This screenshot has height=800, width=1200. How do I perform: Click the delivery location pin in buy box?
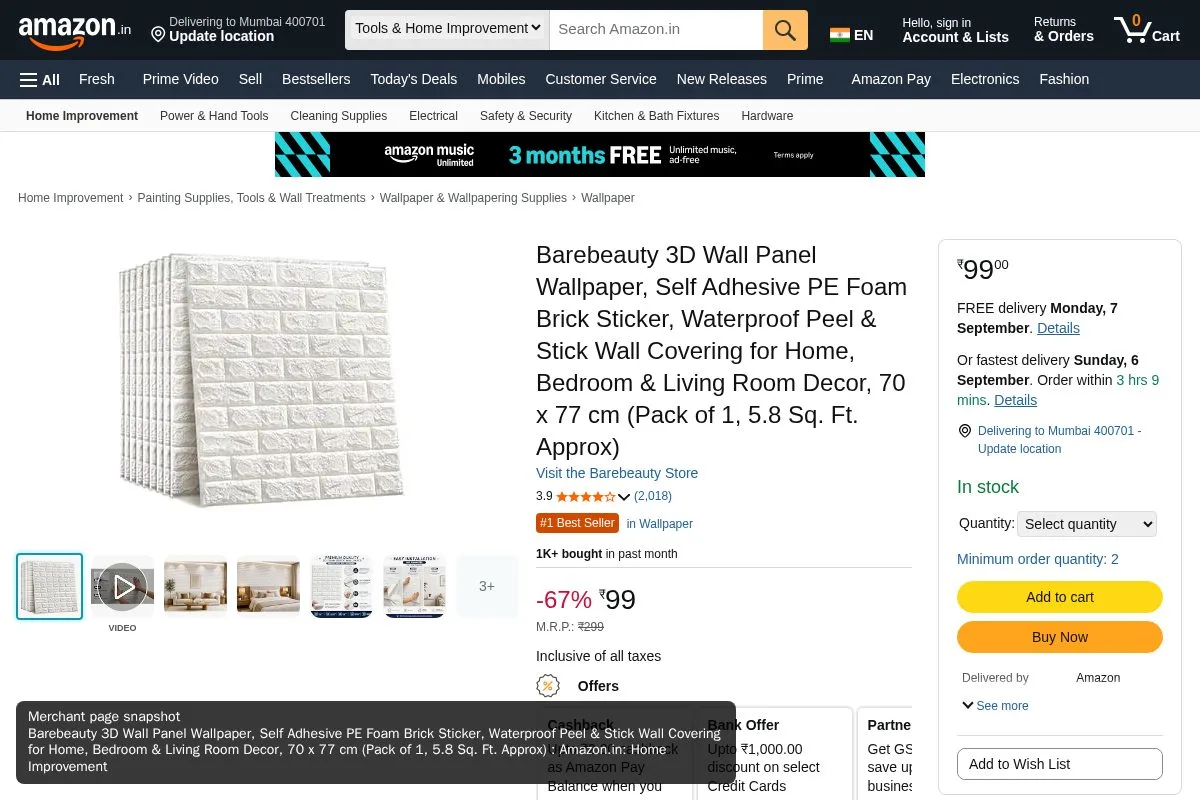965,431
